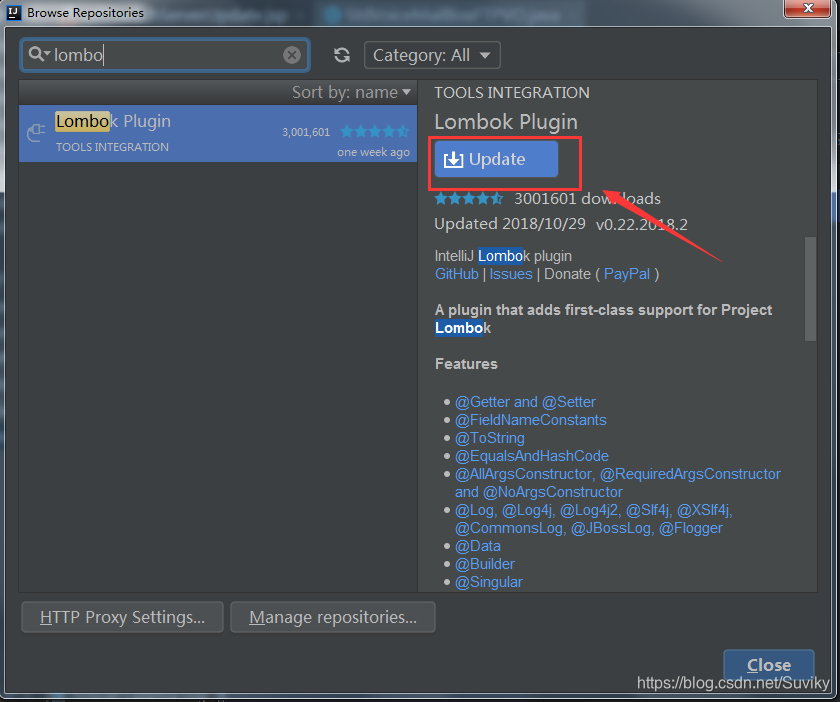Viewport: 840px width, 702px height.
Task: Select the Lombok Plugin list entry
Action: click(x=218, y=133)
